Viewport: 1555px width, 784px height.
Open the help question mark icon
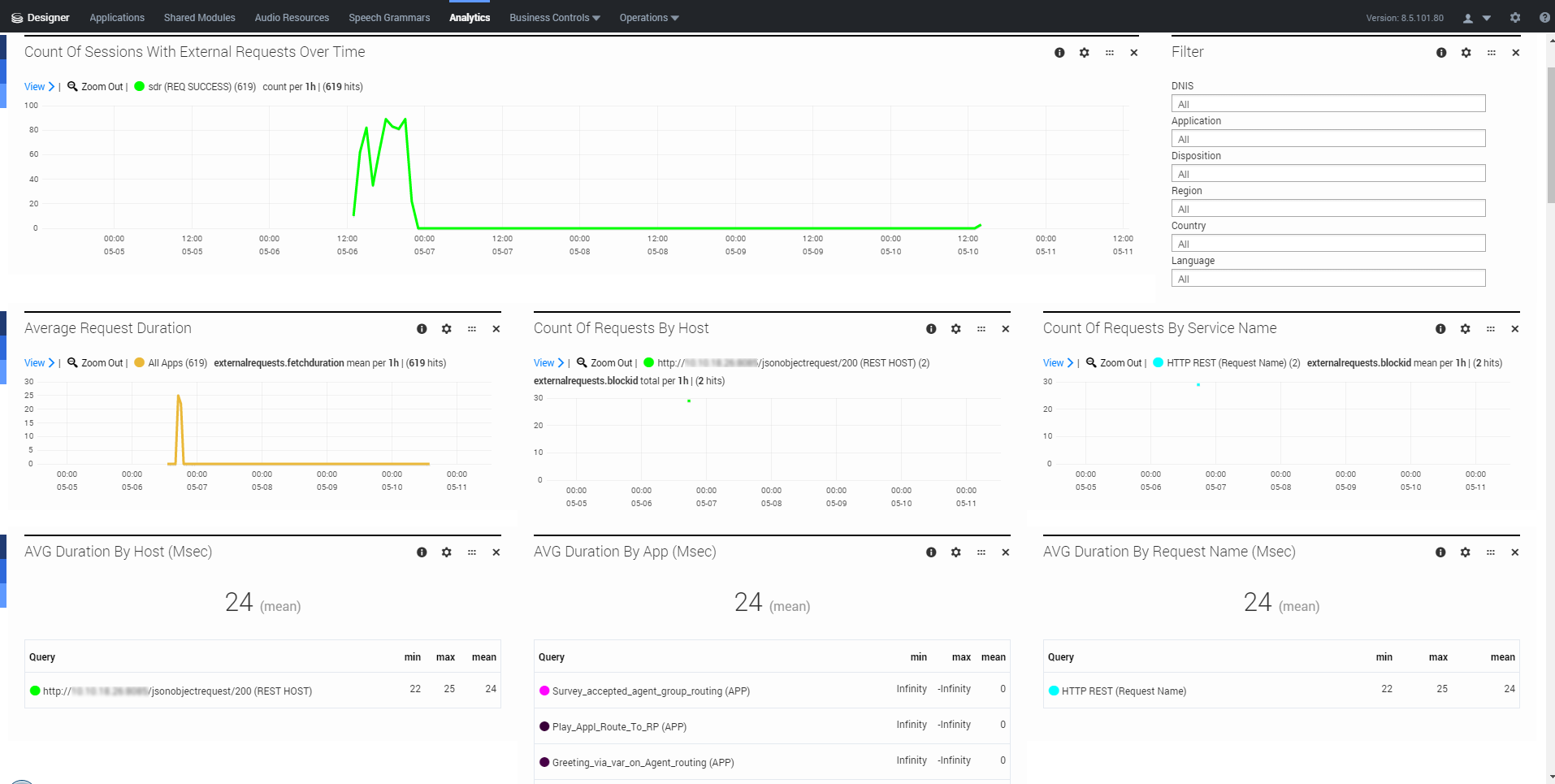click(1545, 17)
